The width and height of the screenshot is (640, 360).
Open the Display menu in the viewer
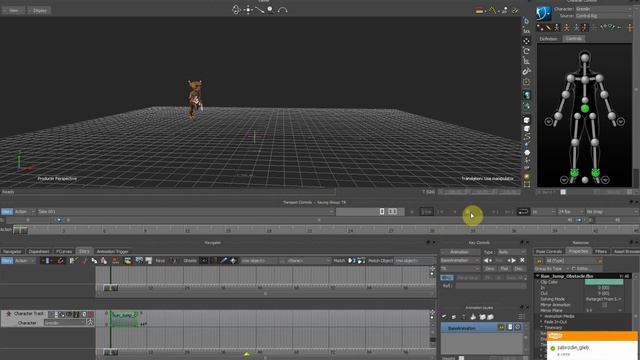pyautogui.click(x=40, y=10)
